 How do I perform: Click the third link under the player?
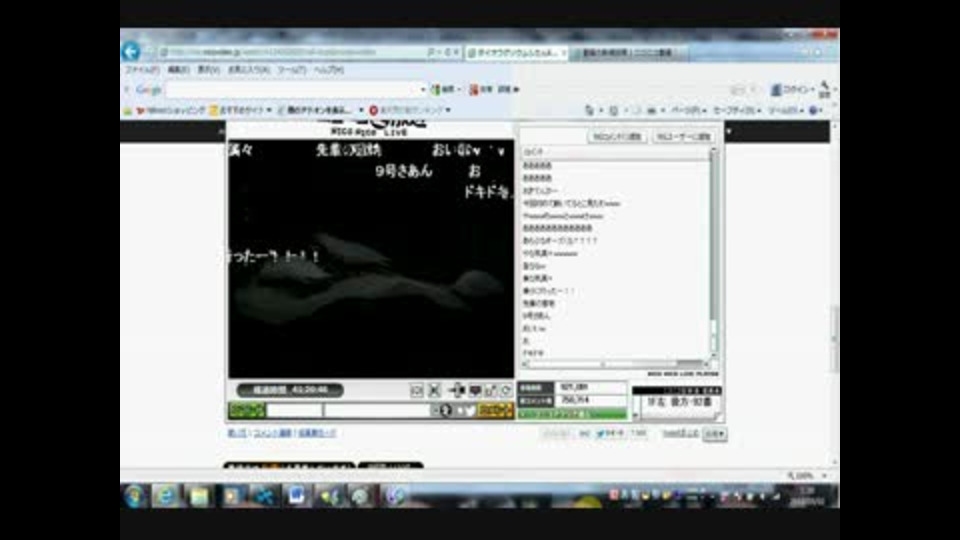click(x=317, y=433)
